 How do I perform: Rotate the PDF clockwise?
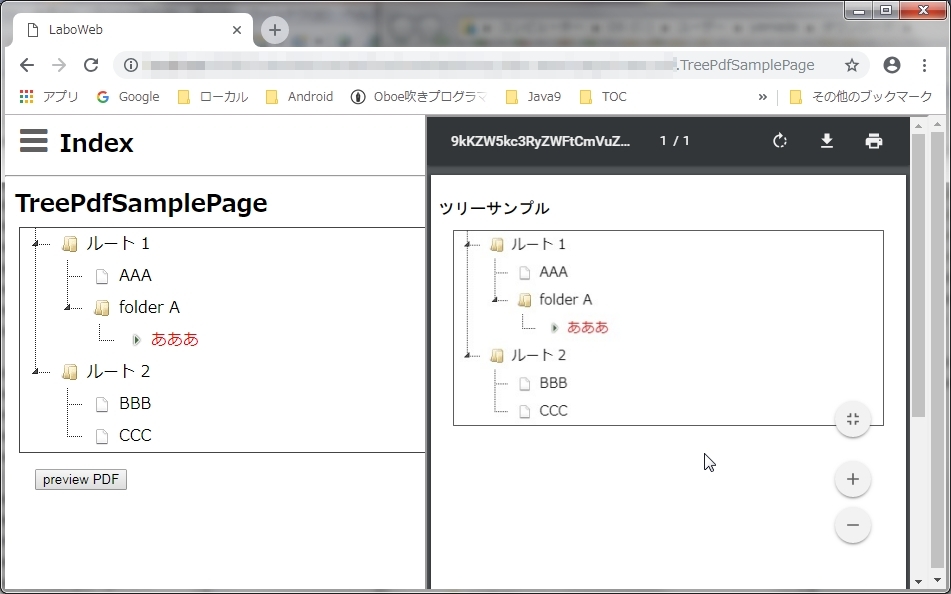point(780,141)
